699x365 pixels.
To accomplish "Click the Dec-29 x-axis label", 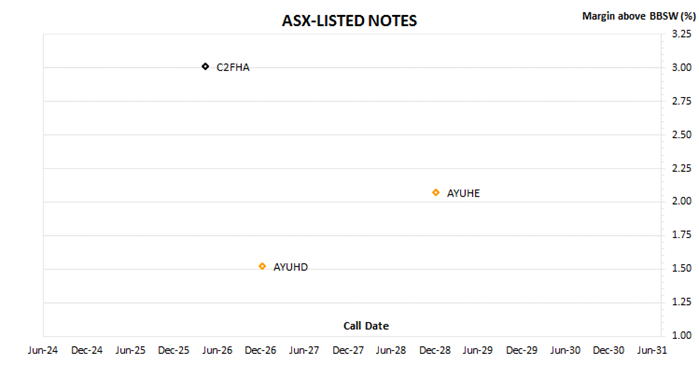I will 522,351.
